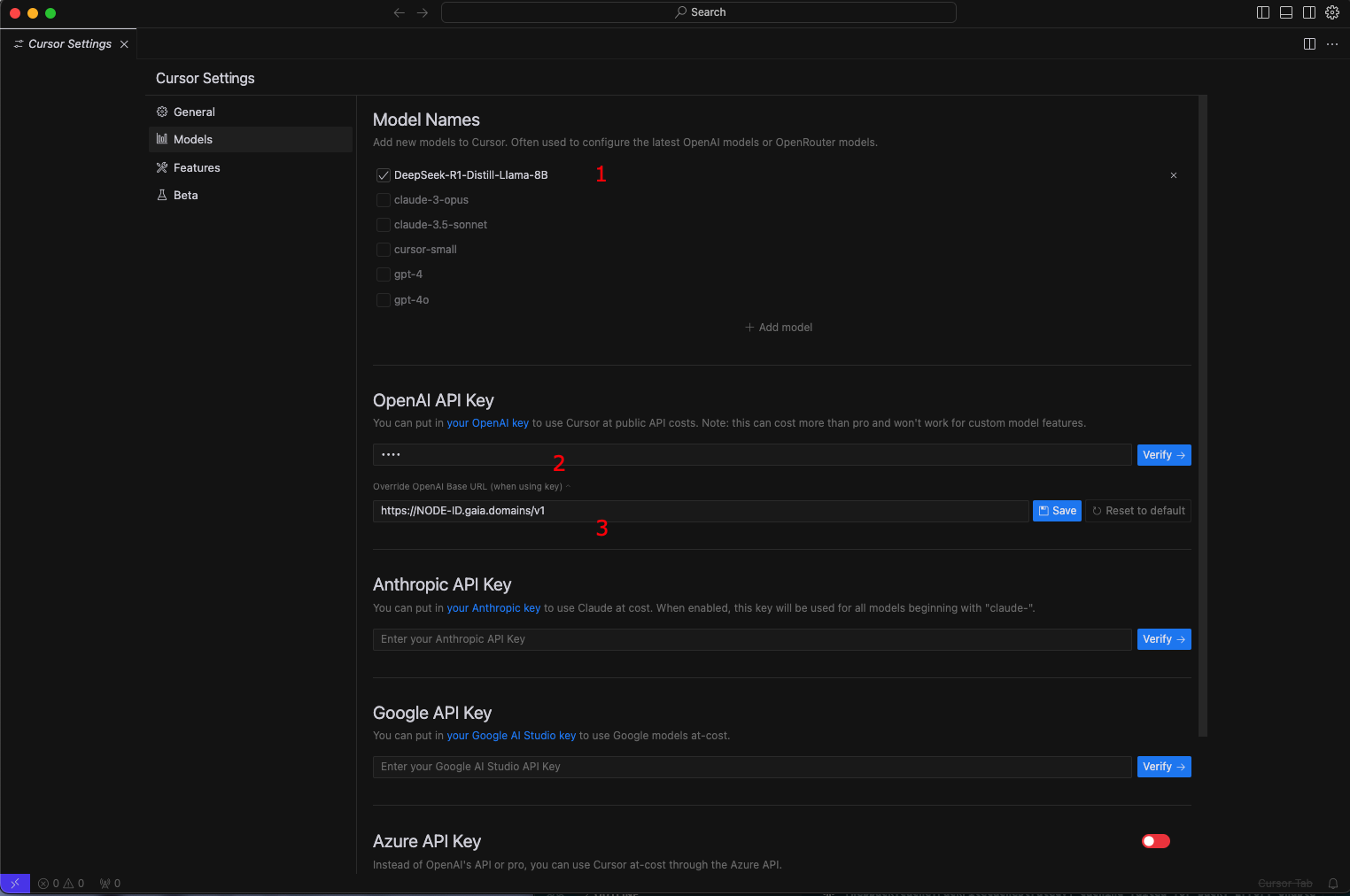This screenshot has width=1350, height=896.
Task: Toggle the primary sidebar layout icon
Action: 1263,12
